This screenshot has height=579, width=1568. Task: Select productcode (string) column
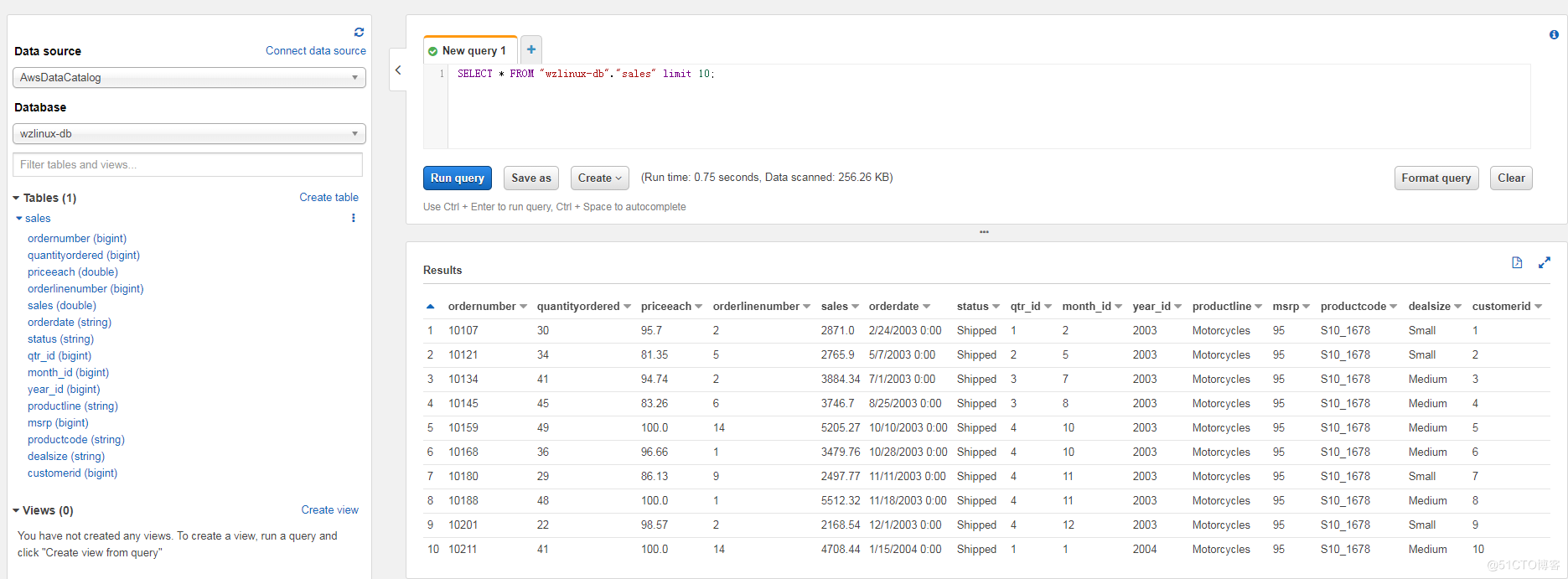tap(76, 439)
